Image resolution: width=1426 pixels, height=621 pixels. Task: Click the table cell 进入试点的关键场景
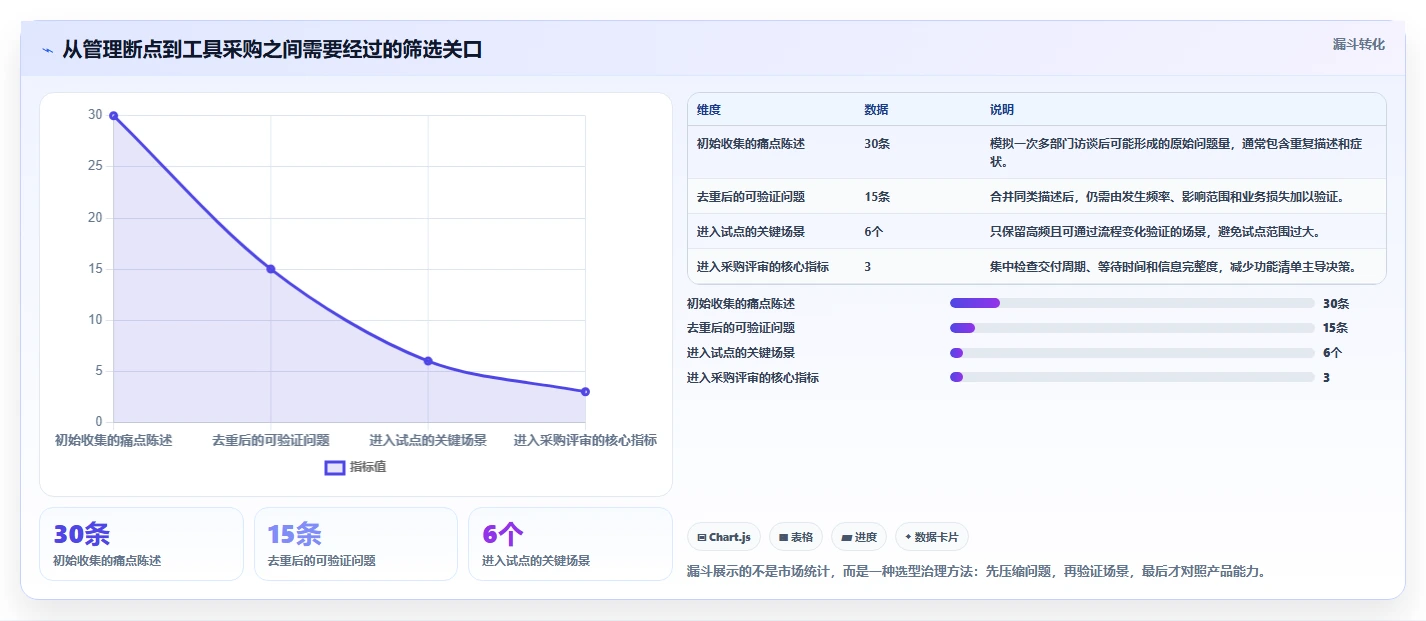click(751, 232)
